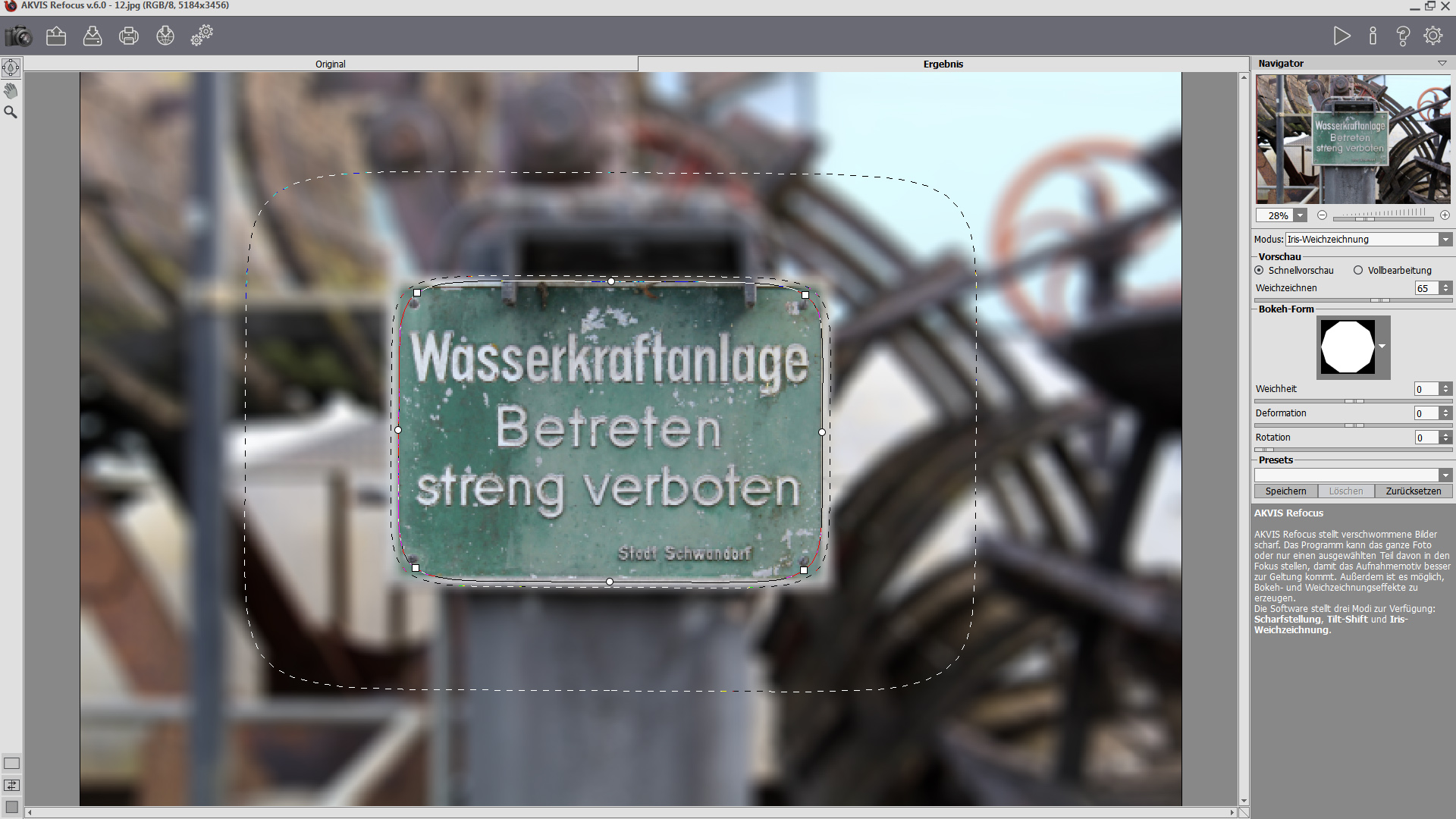
Task: Switch to the Ergebnis tab
Action: coord(943,64)
